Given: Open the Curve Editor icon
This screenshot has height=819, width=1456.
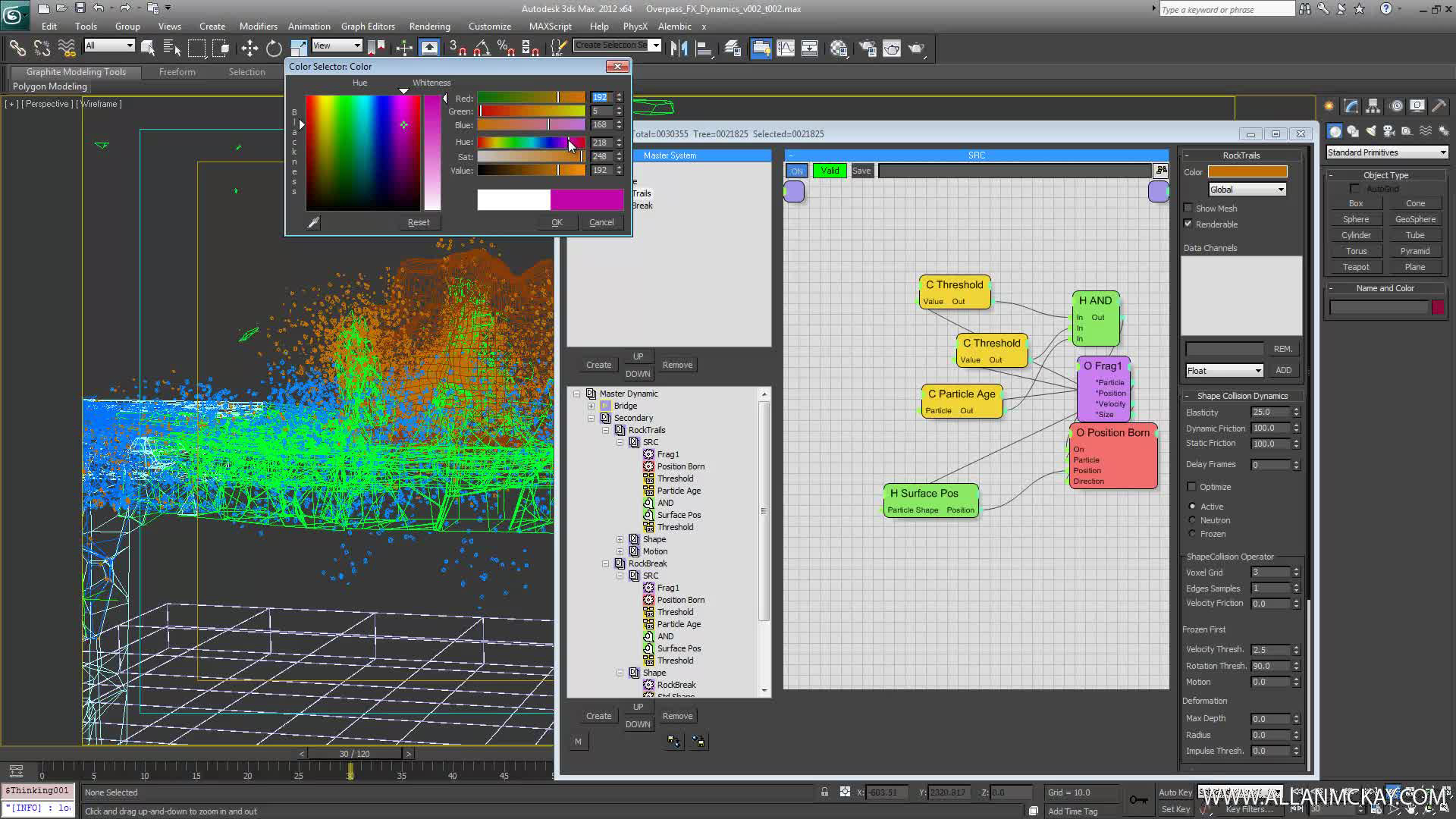Looking at the screenshot, I should click(786, 48).
